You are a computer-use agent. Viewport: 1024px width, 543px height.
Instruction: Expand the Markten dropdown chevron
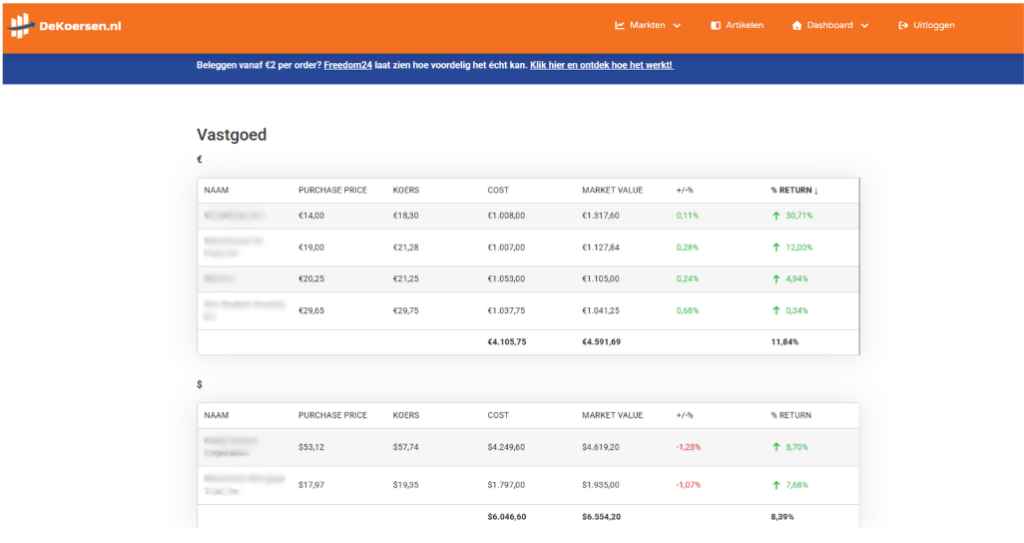(677, 26)
